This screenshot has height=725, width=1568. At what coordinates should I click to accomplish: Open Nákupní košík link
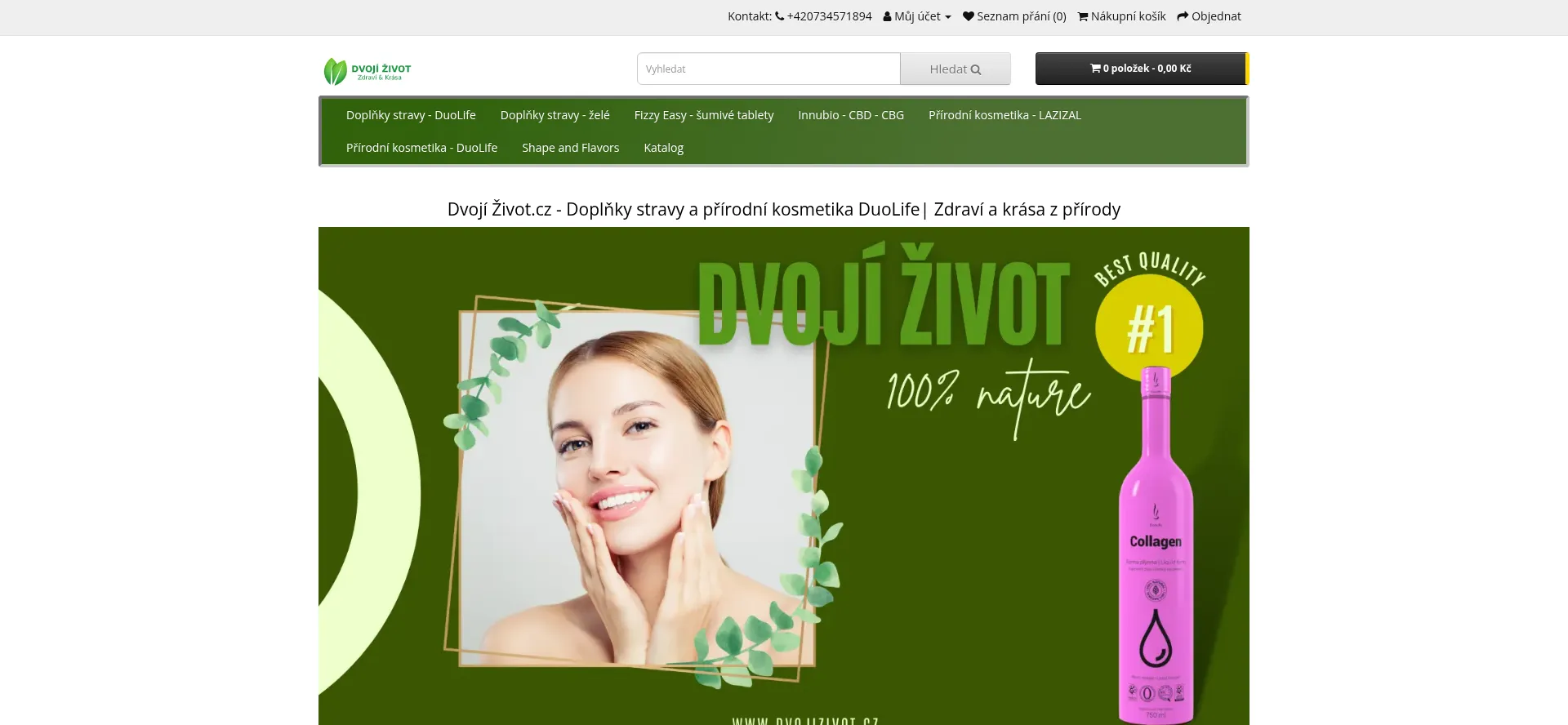pos(1122,16)
